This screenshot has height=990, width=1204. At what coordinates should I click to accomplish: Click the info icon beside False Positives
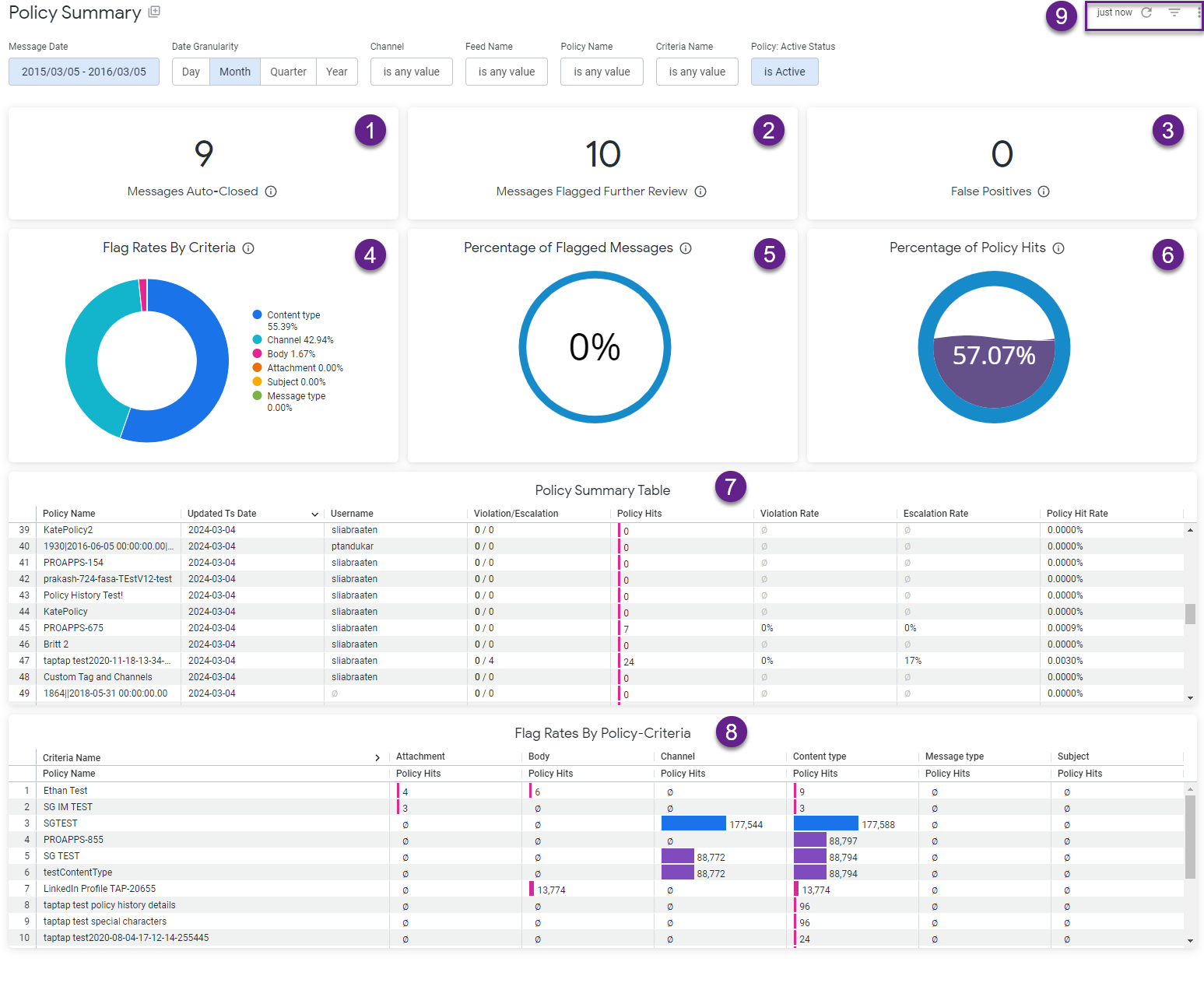click(x=1044, y=191)
